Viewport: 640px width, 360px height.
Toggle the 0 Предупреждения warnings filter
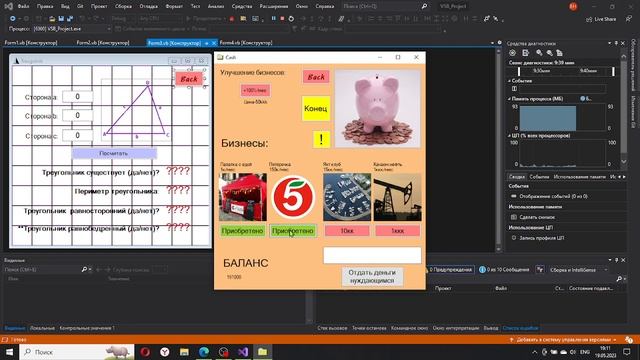click(450, 269)
